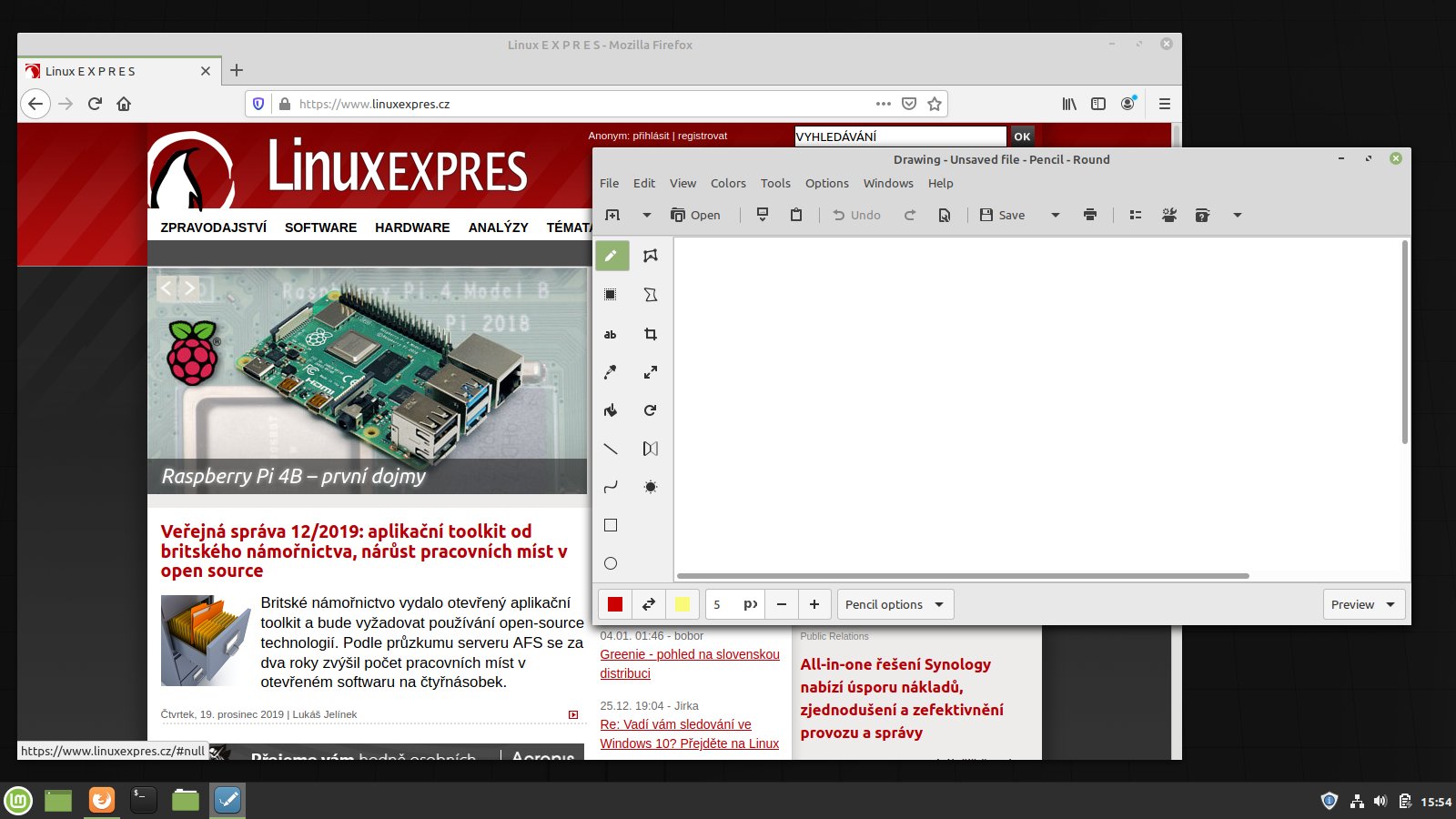Open the Options menu
The height and width of the screenshot is (819, 1456).
click(826, 183)
